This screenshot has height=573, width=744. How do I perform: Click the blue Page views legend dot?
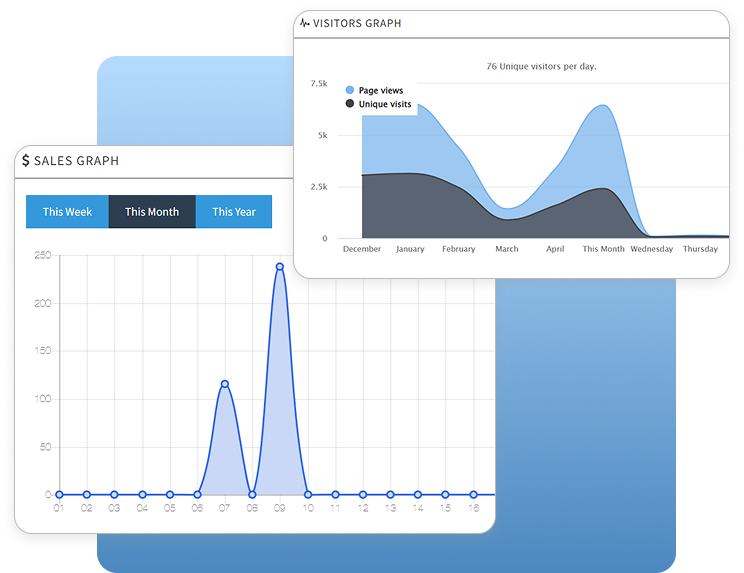click(350, 90)
